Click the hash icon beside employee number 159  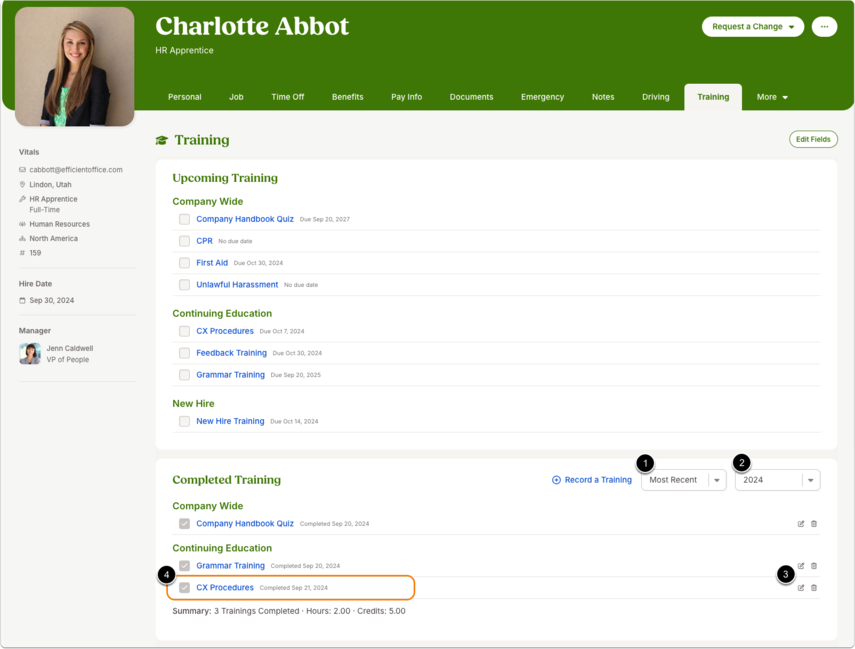click(x=22, y=253)
